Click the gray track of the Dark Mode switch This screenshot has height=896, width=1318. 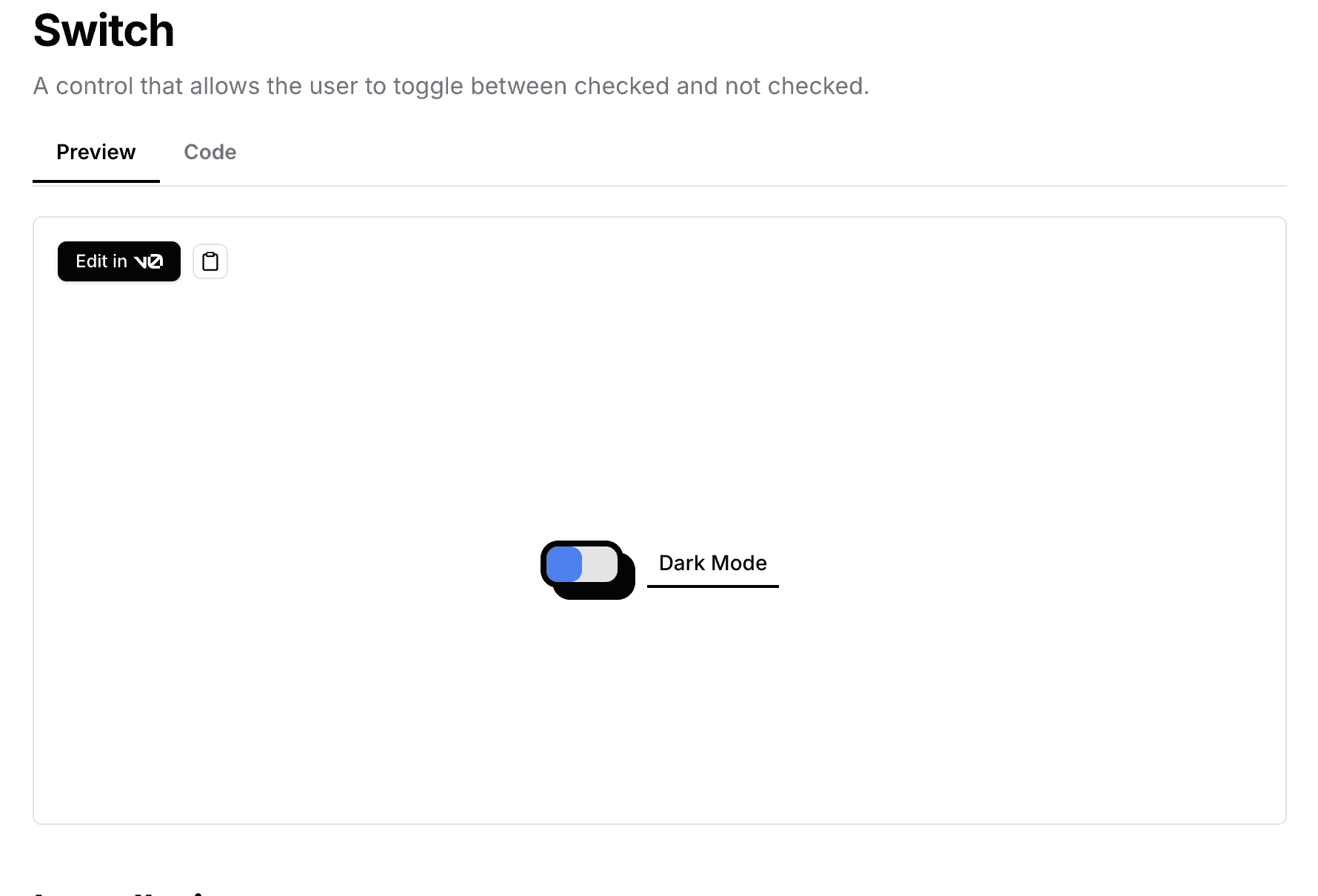tap(600, 565)
